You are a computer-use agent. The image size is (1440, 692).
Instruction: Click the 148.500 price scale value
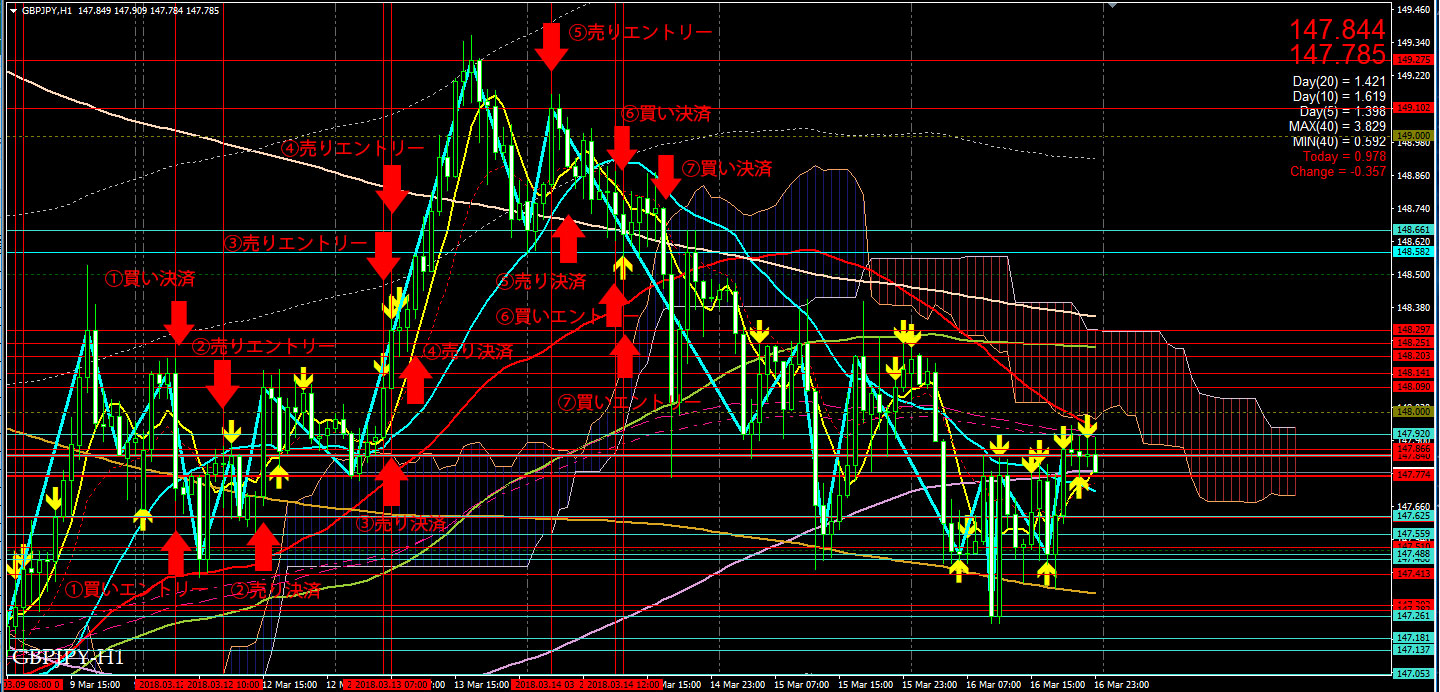(x=1412, y=274)
